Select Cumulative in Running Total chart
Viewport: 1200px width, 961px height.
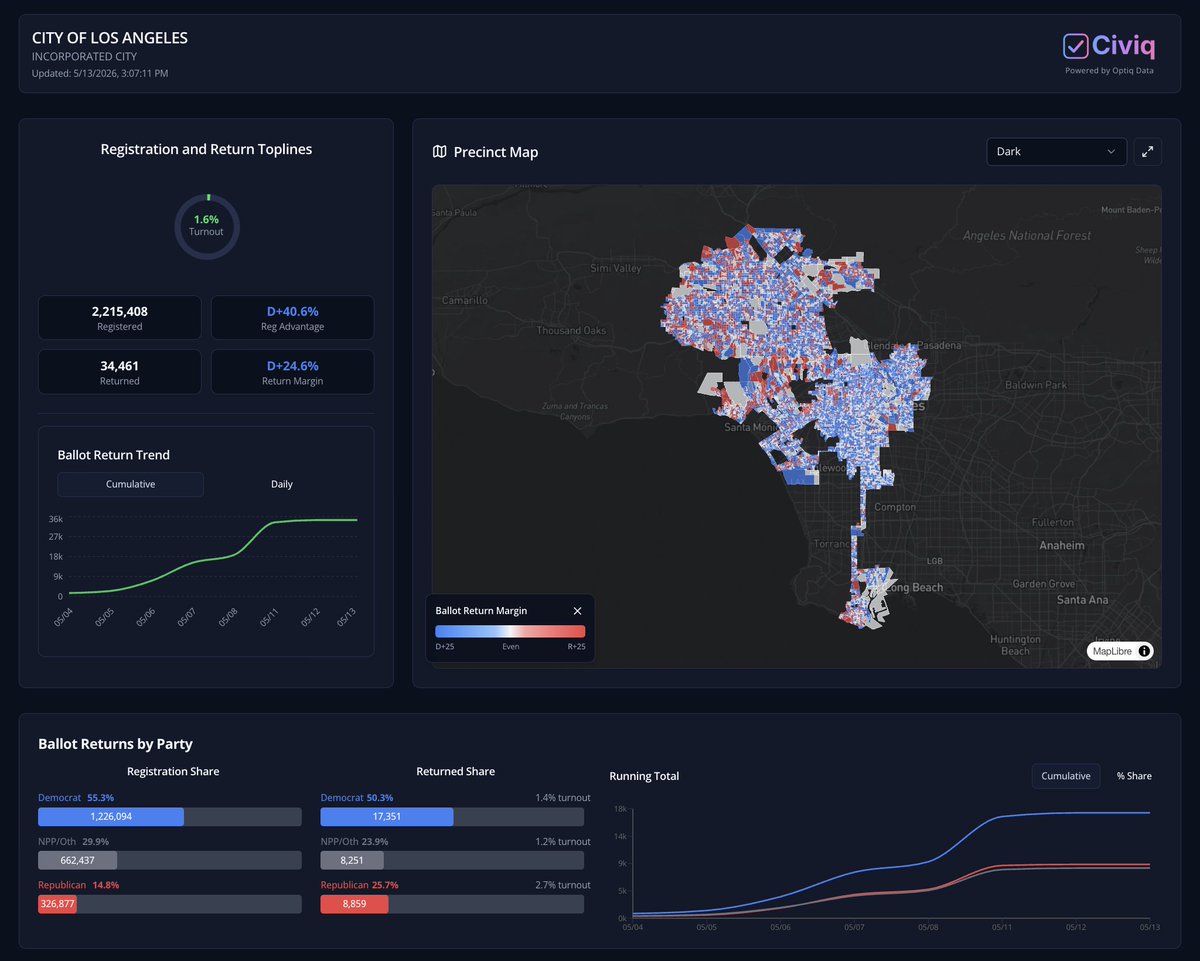click(1066, 776)
